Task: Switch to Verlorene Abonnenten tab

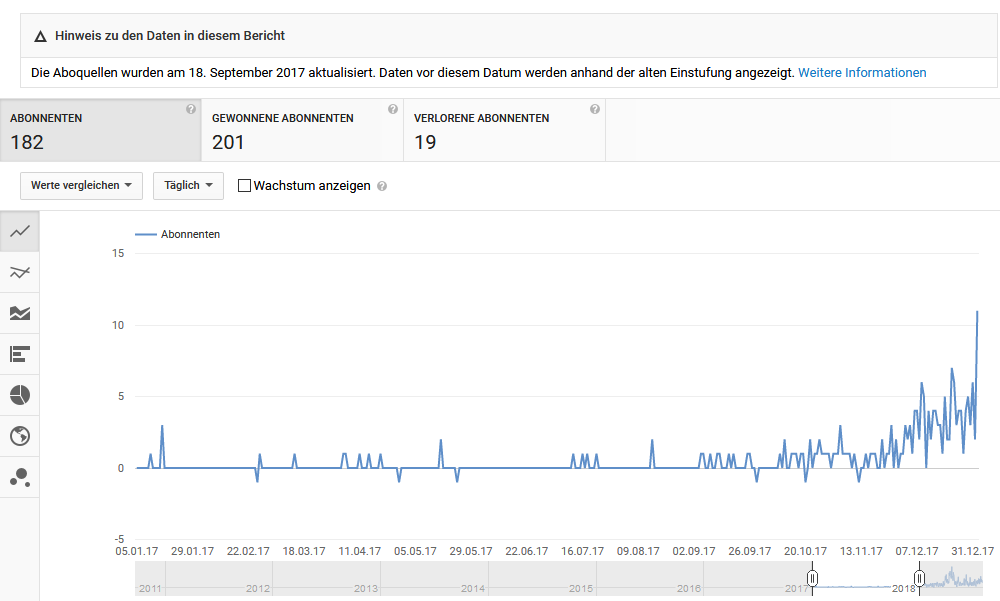Action: (504, 130)
